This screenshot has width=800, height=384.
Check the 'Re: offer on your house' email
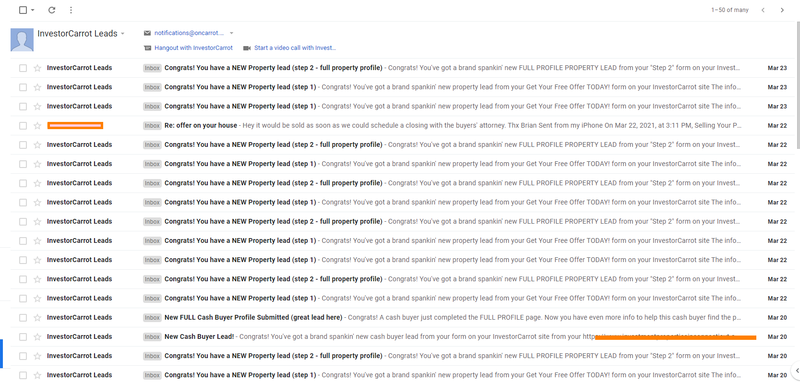23,125
